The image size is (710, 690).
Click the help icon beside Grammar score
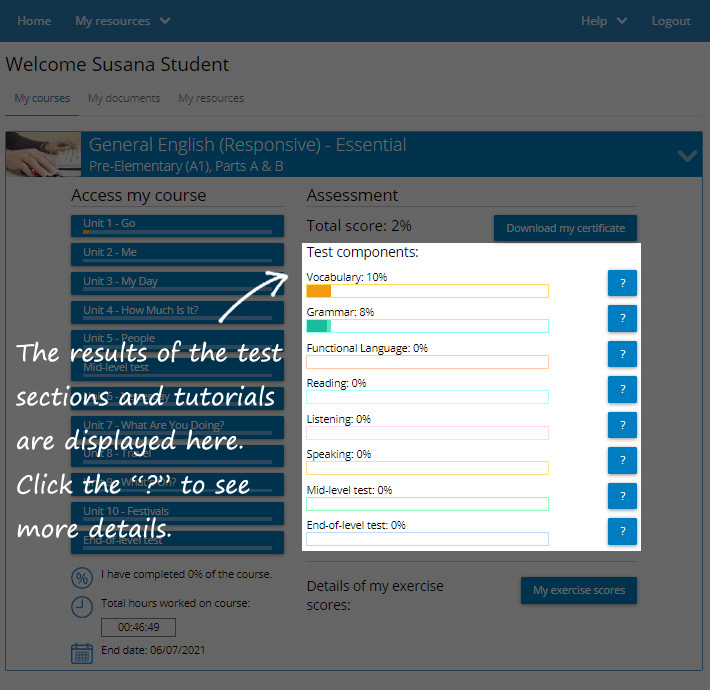tap(622, 319)
